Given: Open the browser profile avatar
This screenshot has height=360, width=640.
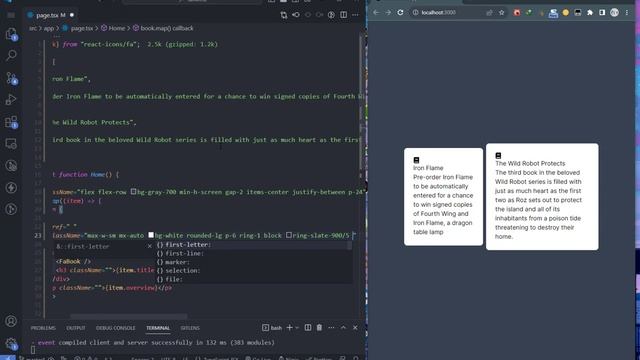Looking at the screenshot, I should coord(614,13).
